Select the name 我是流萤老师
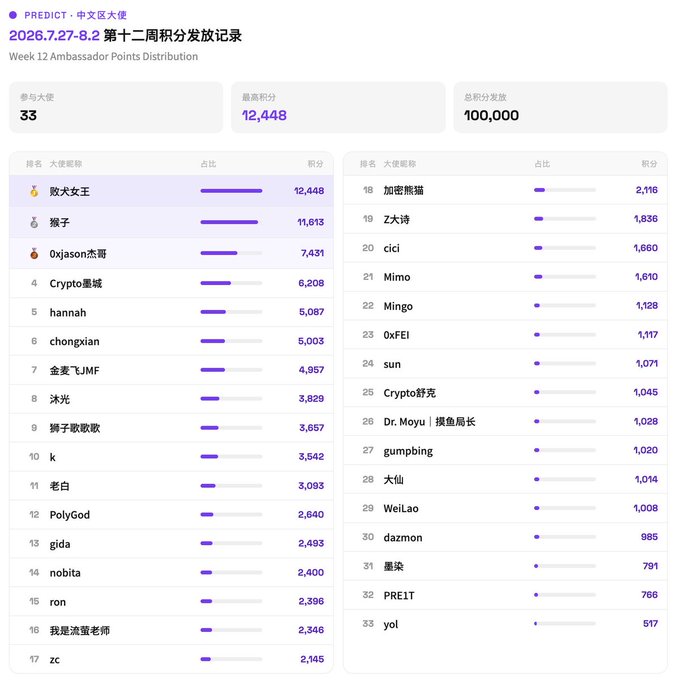 coord(79,631)
